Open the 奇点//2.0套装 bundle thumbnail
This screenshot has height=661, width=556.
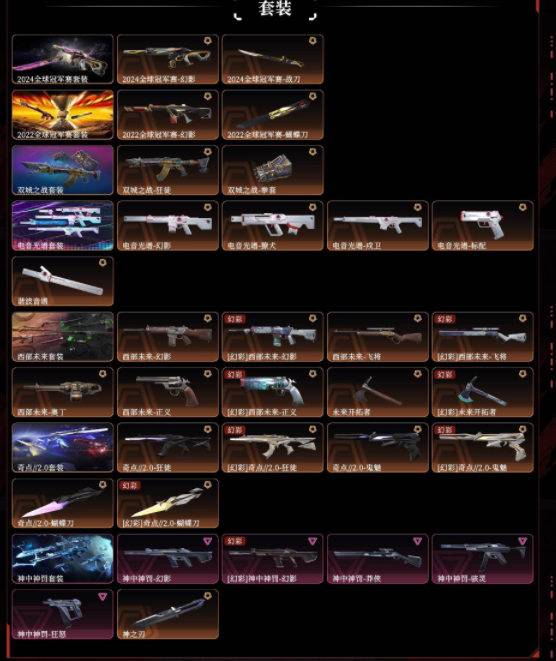(63, 448)
